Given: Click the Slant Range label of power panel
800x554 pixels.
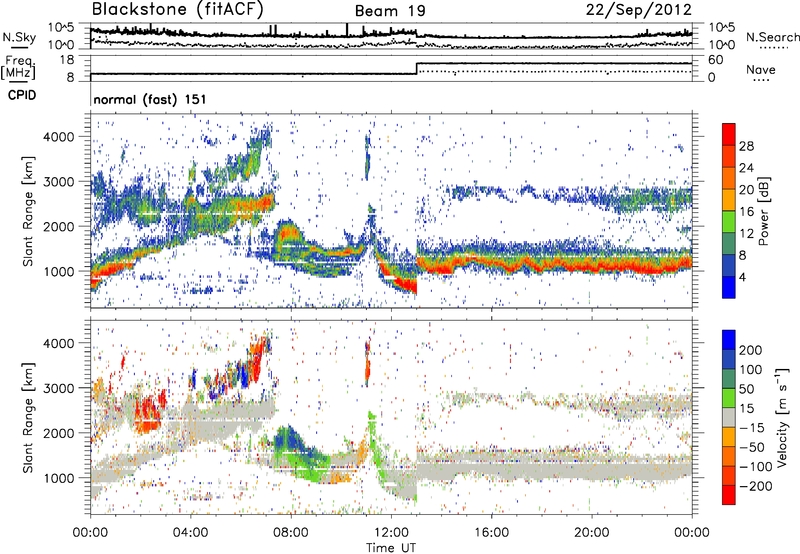Looking at the screenshot, I should click(x=28, y=211).
